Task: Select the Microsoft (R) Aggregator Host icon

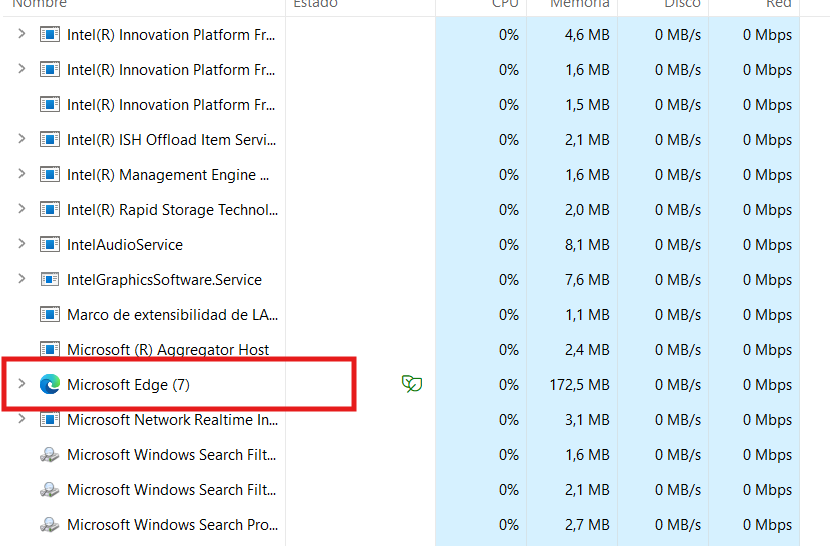Action: [x=50, y=349]
